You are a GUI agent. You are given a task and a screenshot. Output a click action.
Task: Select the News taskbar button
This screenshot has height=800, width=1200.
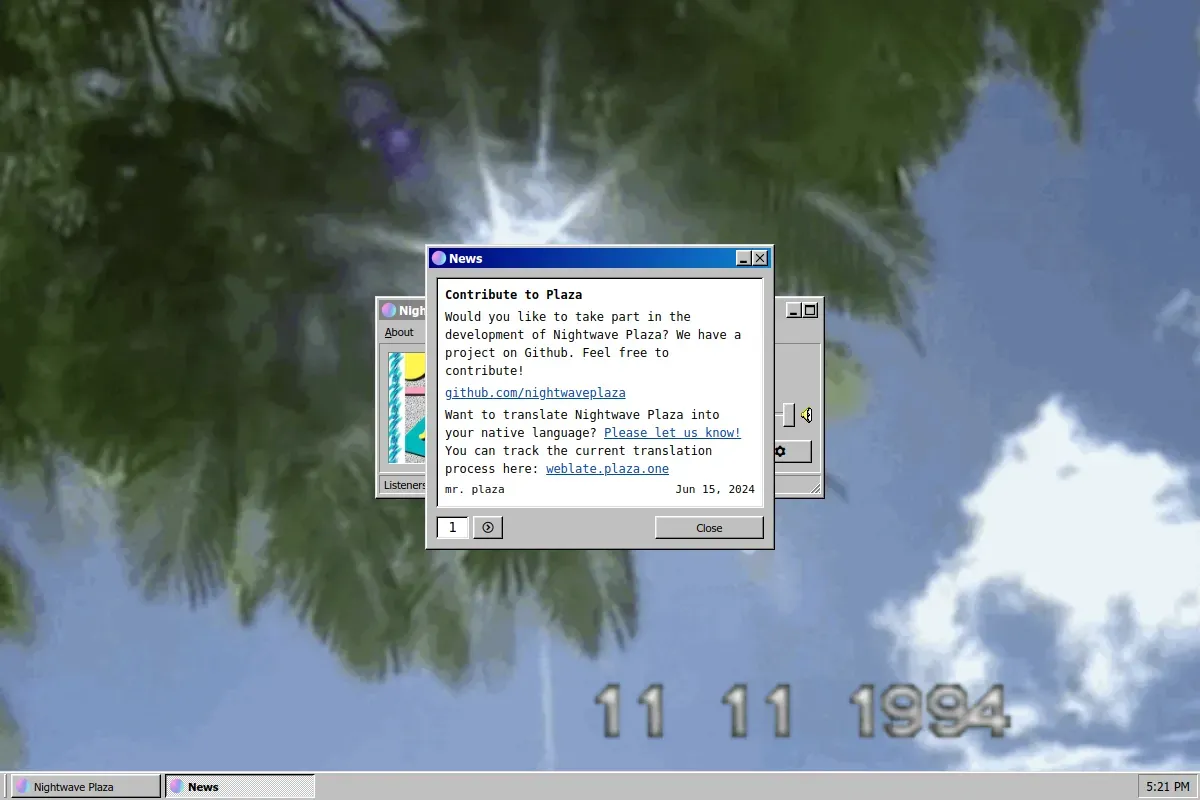click(x=240, y=786)
